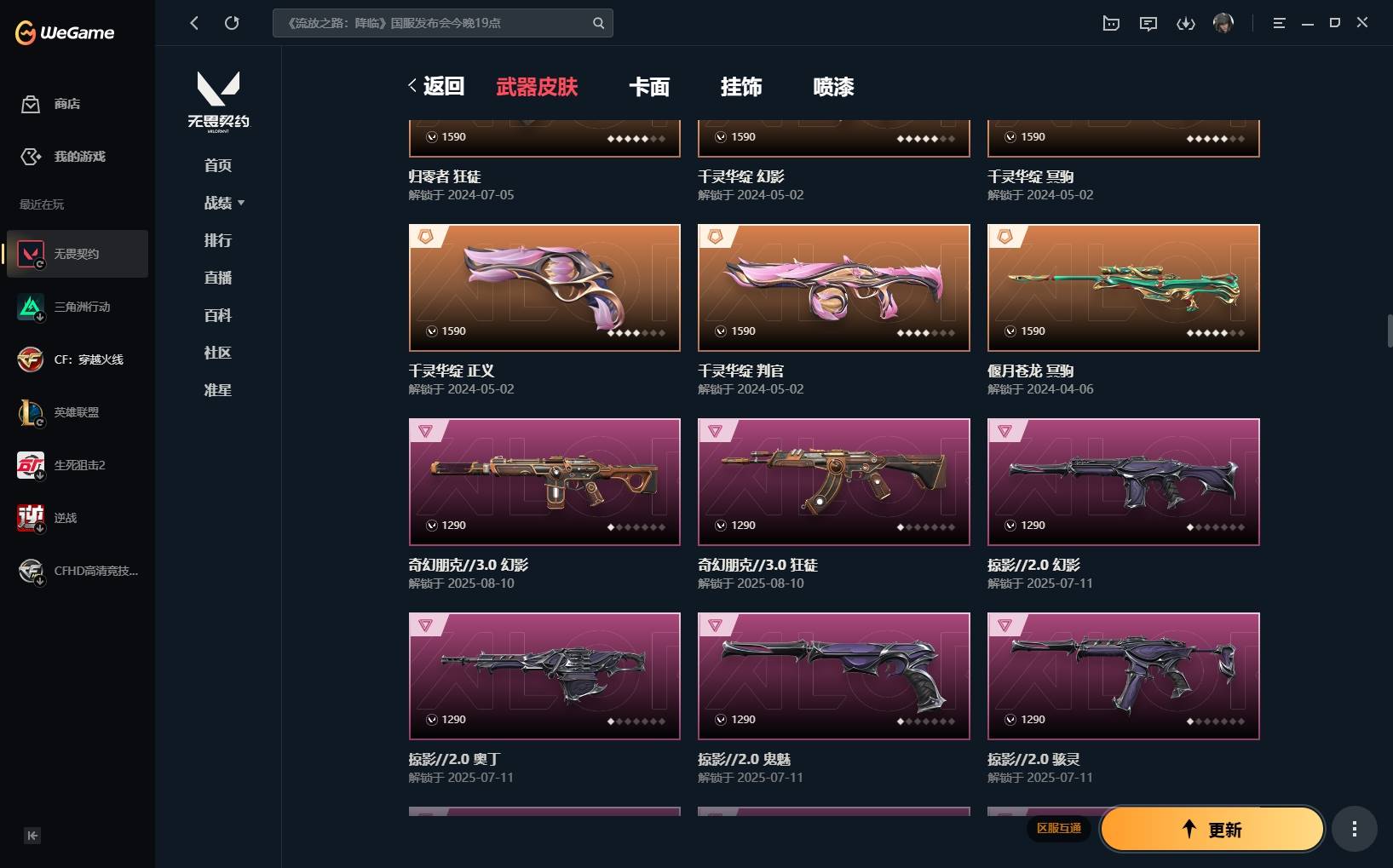Open the 偃月苍龙 冥驹 skin thumbnail
Screen dimensions: 1393x868
click(1123, 288)
